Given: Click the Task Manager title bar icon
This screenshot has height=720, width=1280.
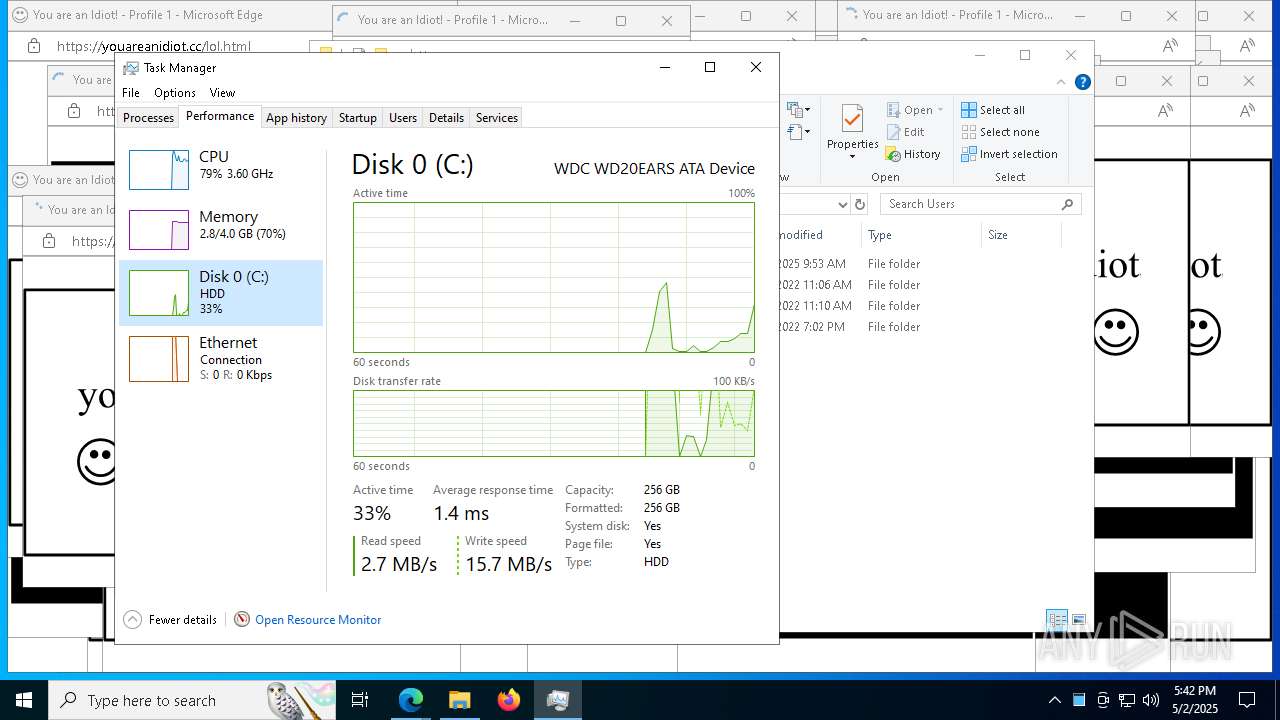Looking at the screenshot, I should (131, 68).
